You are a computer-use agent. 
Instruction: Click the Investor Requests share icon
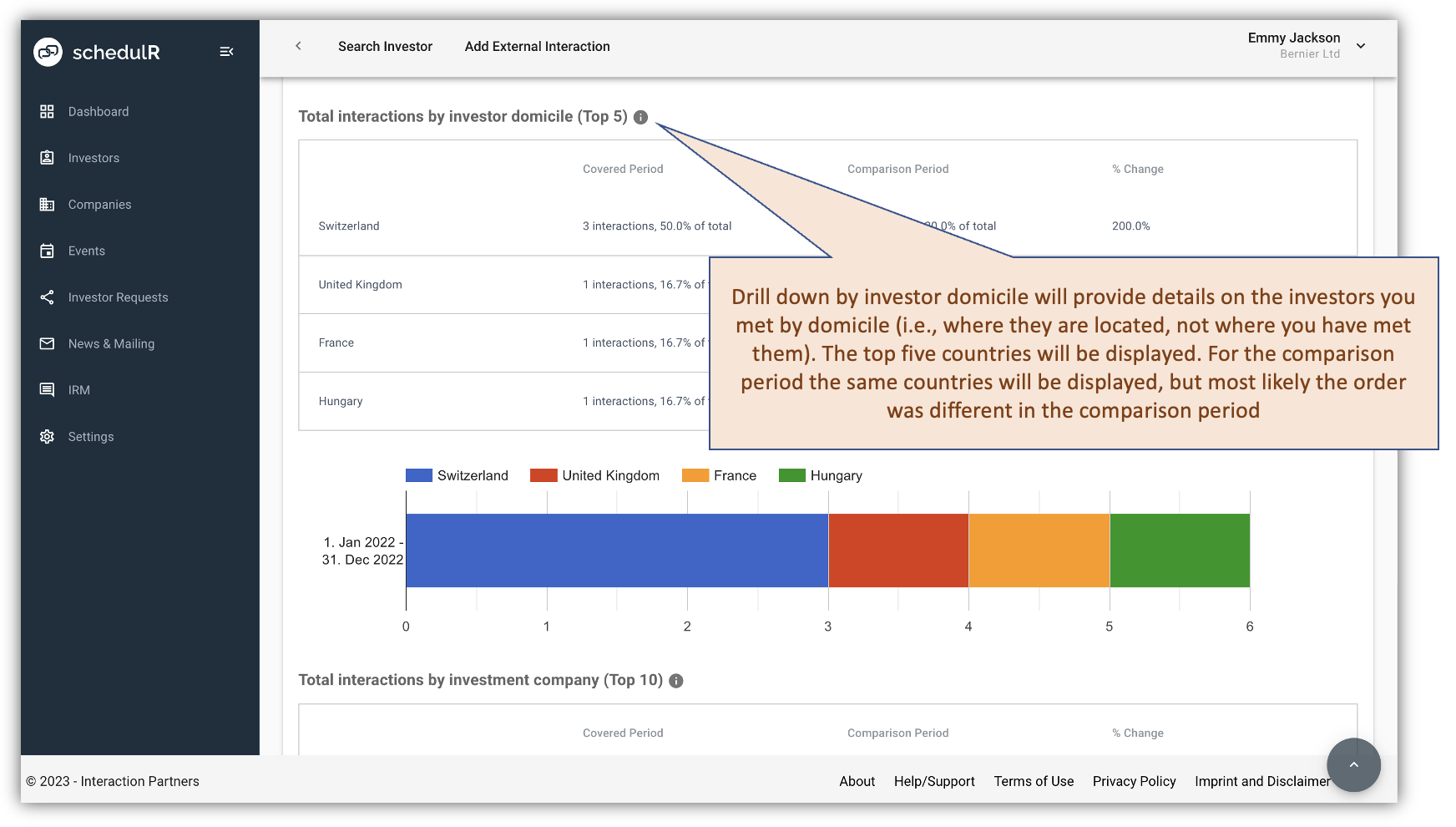pos(48,297)
